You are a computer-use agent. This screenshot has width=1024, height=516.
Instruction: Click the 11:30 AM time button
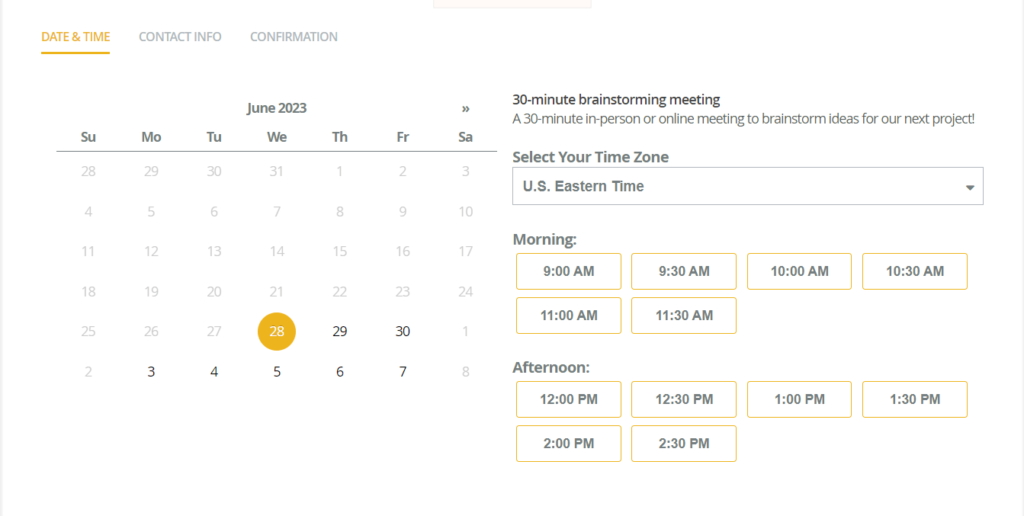[684, 315]
